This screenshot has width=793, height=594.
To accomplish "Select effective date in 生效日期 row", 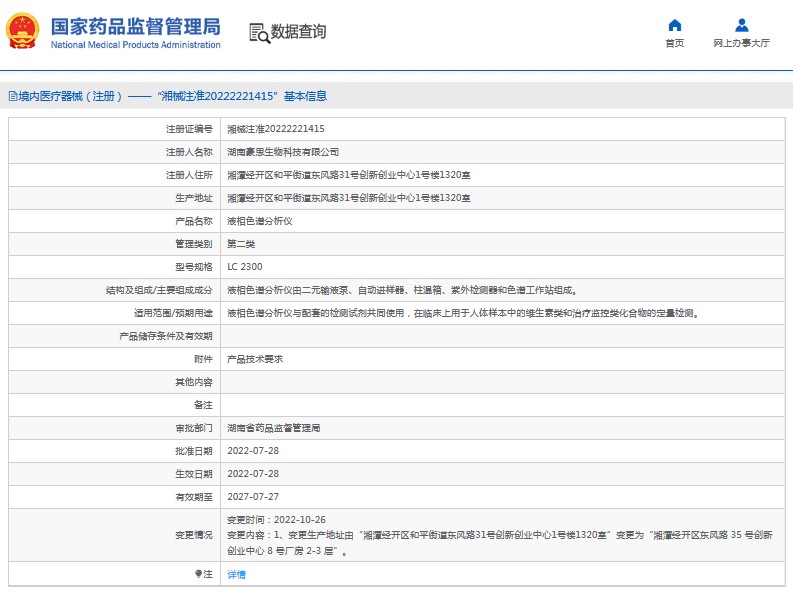I will coord(253,474).
